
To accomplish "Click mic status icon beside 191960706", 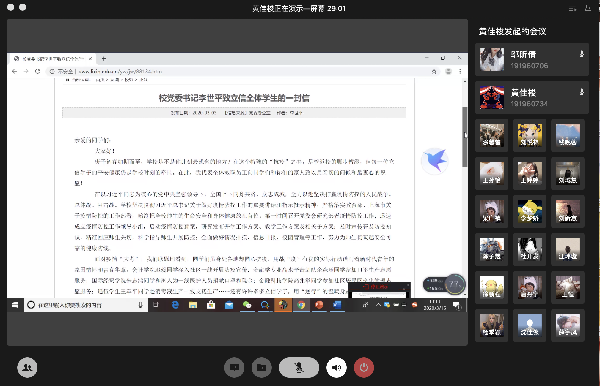I will pyautogui.click(x=582, y=54).
